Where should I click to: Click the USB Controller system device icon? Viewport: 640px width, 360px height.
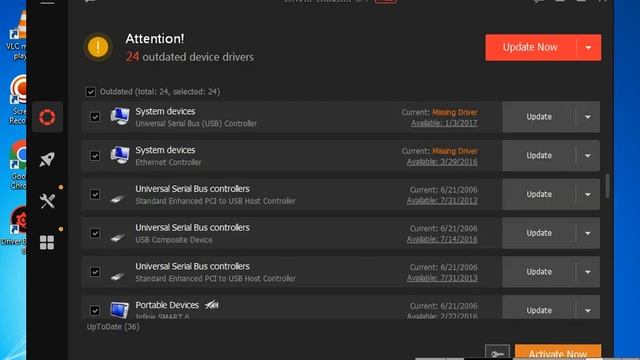point(120,116)
